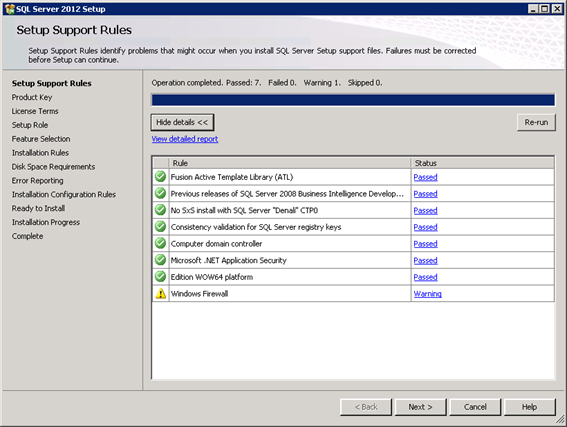The height and width of the screenshot is (427, 567).
Task: Click green check icon for Edition WOW64 platform
Action: tap(160, 277)
